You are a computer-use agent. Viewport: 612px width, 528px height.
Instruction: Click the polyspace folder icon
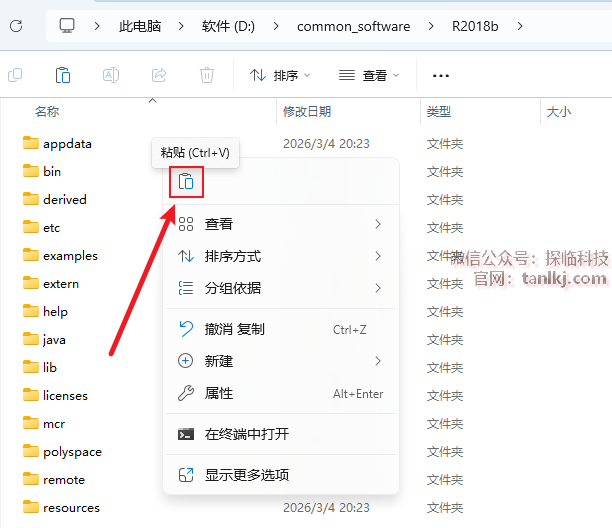point(31,451)
